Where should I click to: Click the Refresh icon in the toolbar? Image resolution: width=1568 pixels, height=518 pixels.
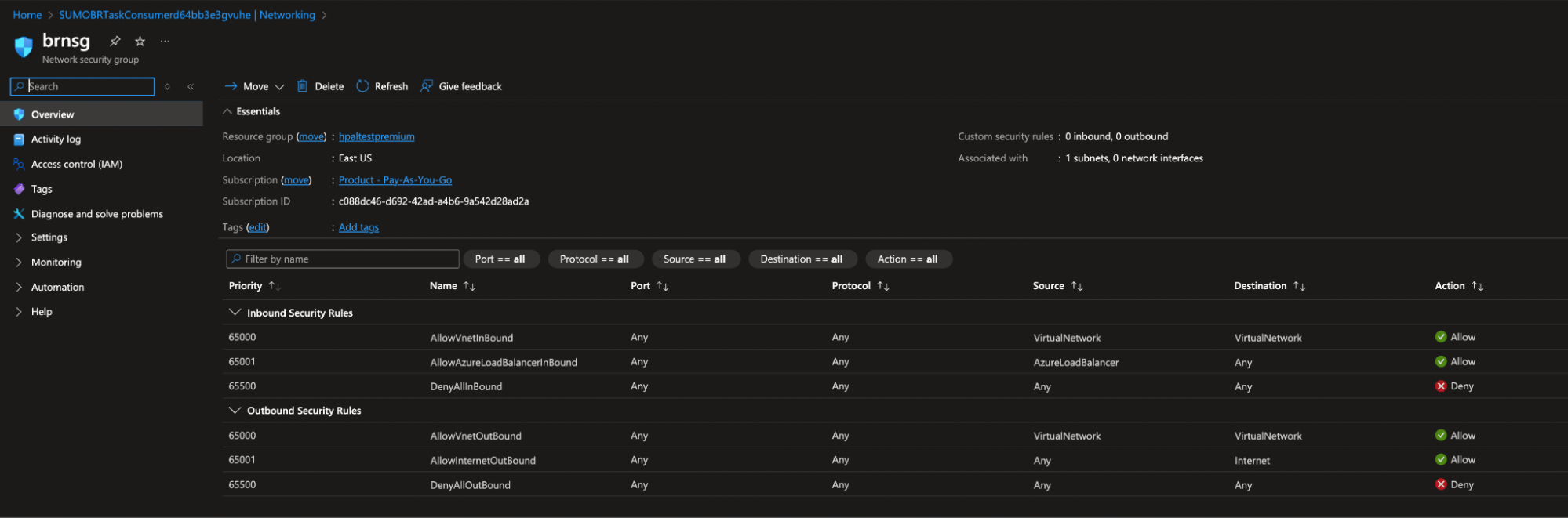click(362, 86)
